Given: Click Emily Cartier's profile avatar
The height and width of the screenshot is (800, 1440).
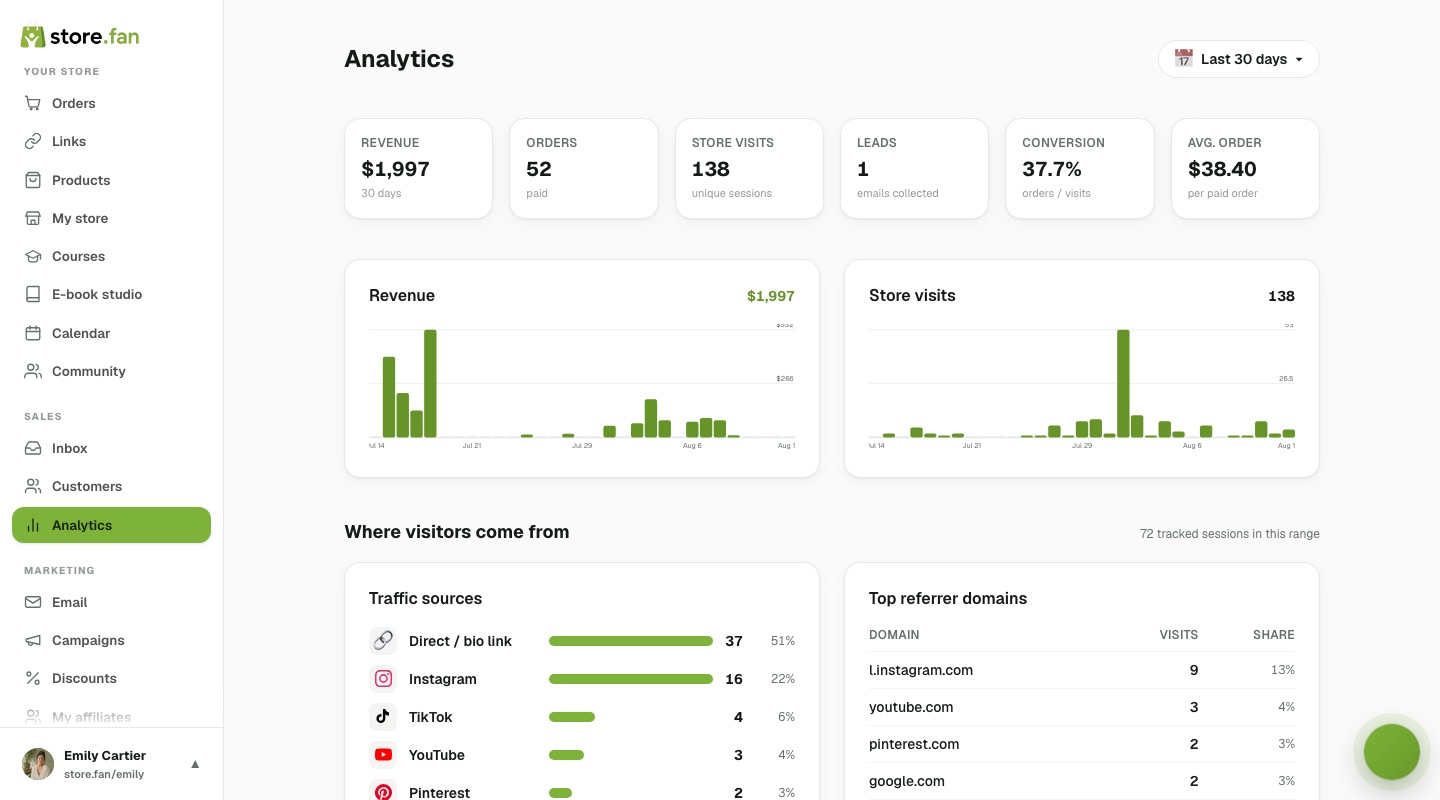Looking at the screenshot, I should 38,764.
